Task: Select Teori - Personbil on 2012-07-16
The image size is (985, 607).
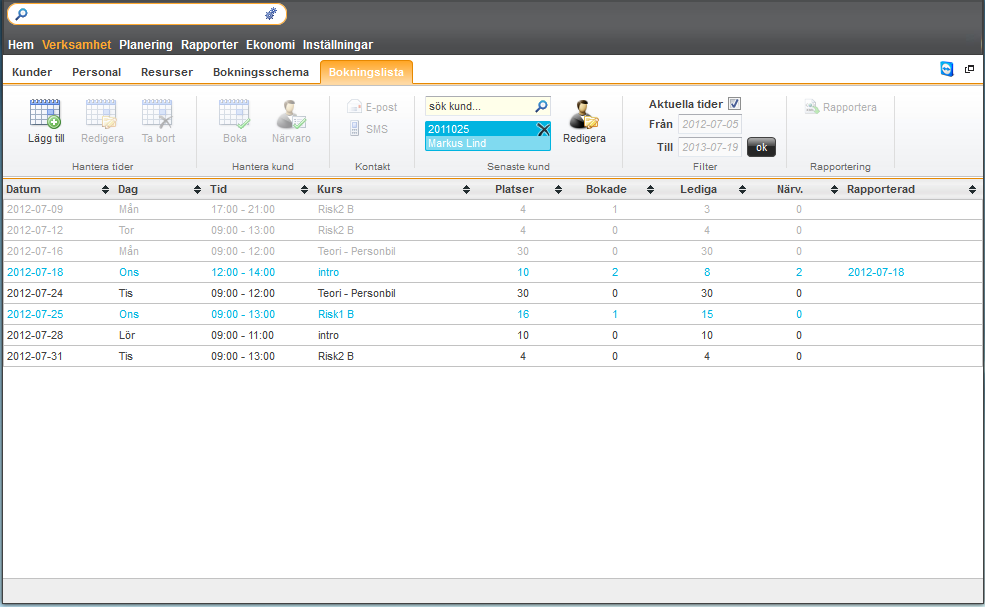Action: click(x=356, y=251)
